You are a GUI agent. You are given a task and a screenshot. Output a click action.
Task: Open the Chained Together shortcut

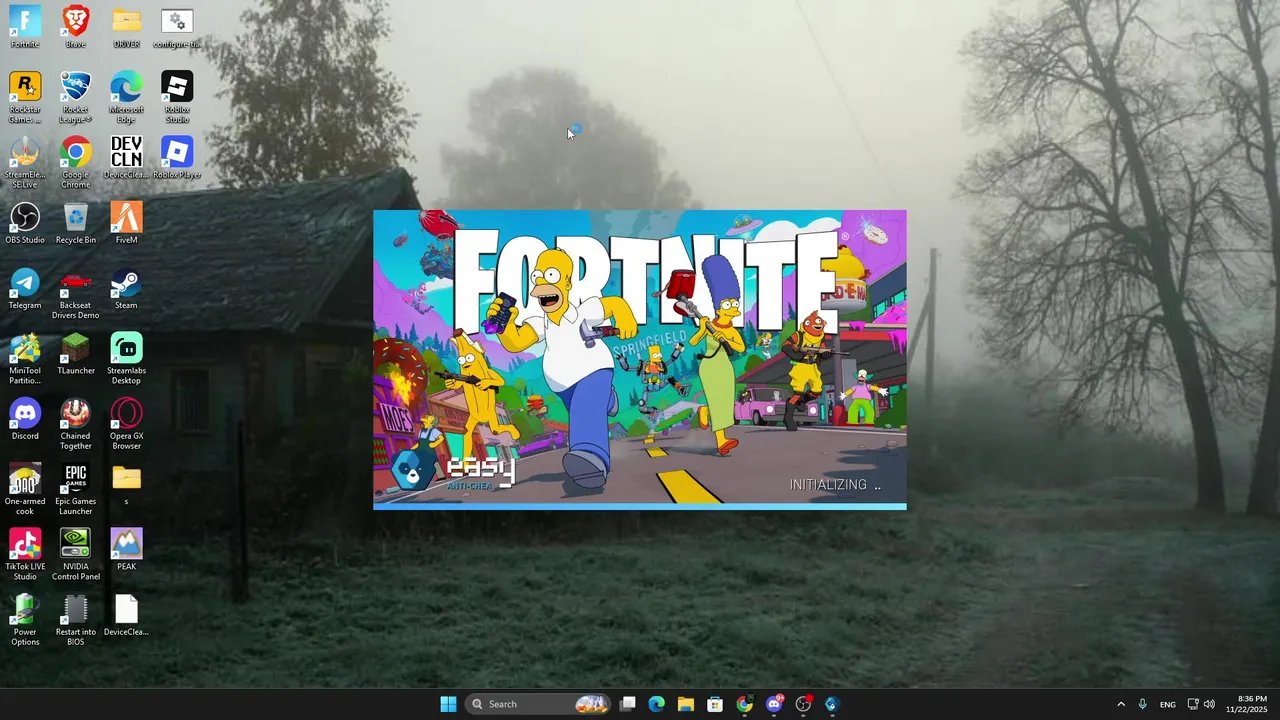tap(75, 424)
